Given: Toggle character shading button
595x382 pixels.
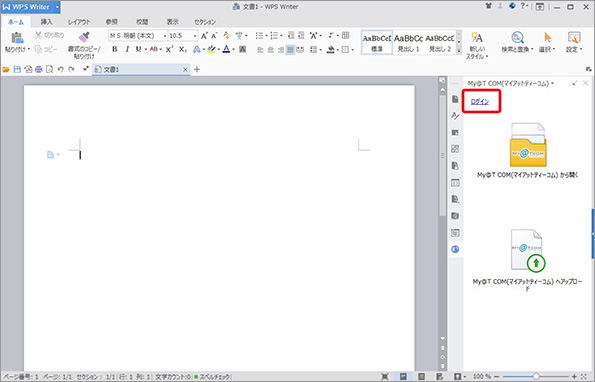Looking at the screenshot, I should [x=243, y=49].
